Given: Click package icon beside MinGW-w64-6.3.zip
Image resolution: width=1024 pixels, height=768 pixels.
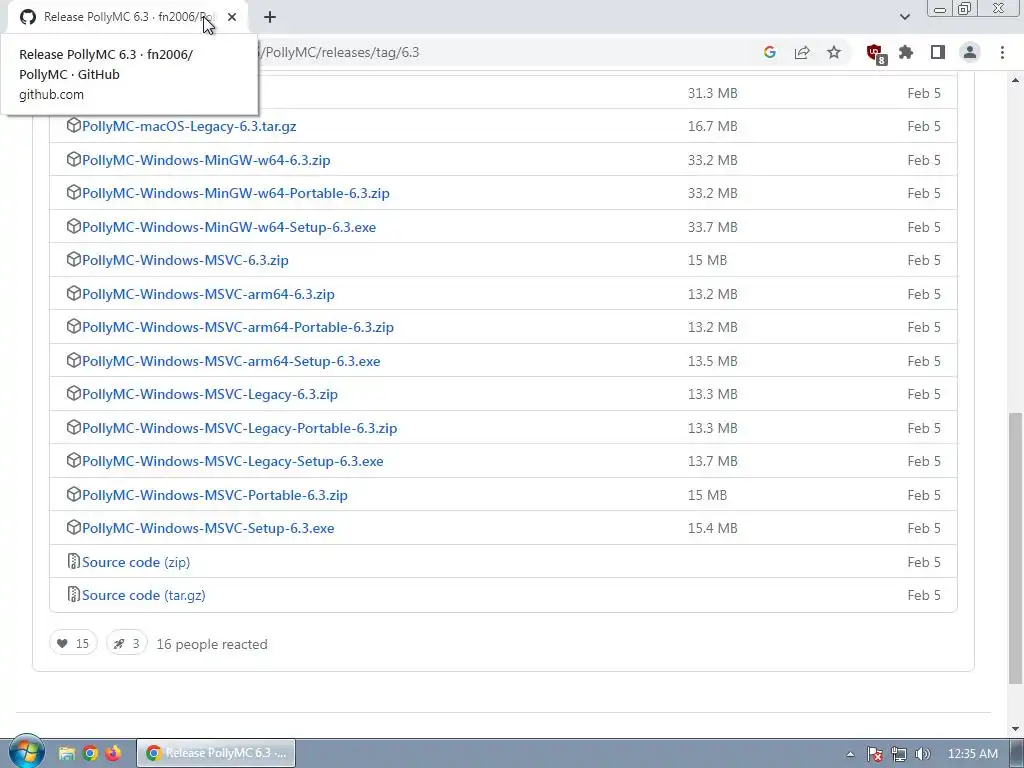Looking at the screenshot, I should pos(74,159).
